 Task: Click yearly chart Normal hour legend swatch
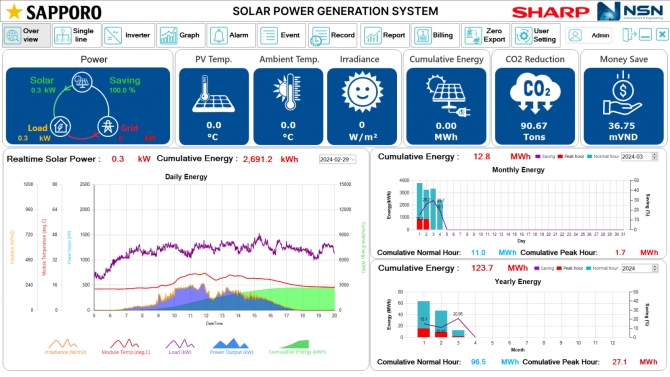589,268
